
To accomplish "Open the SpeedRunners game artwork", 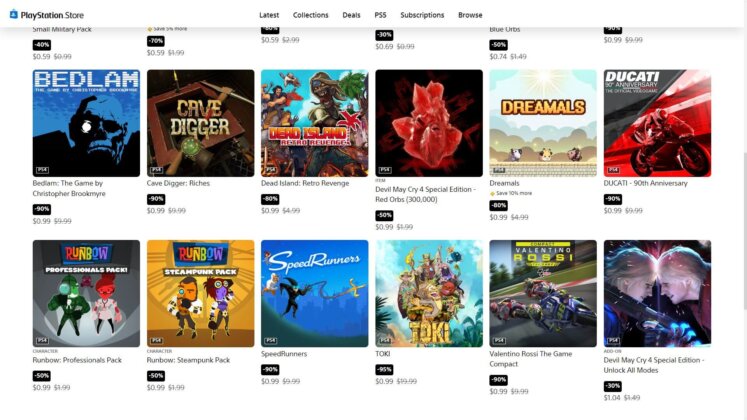I will click(314, 293).
